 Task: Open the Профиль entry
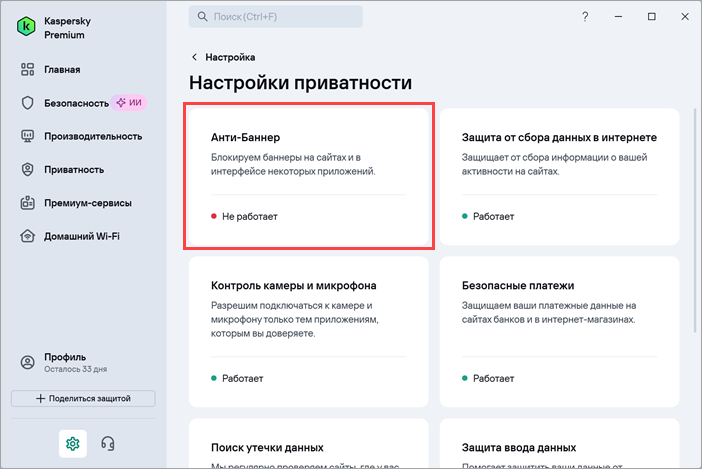point(65,357)
